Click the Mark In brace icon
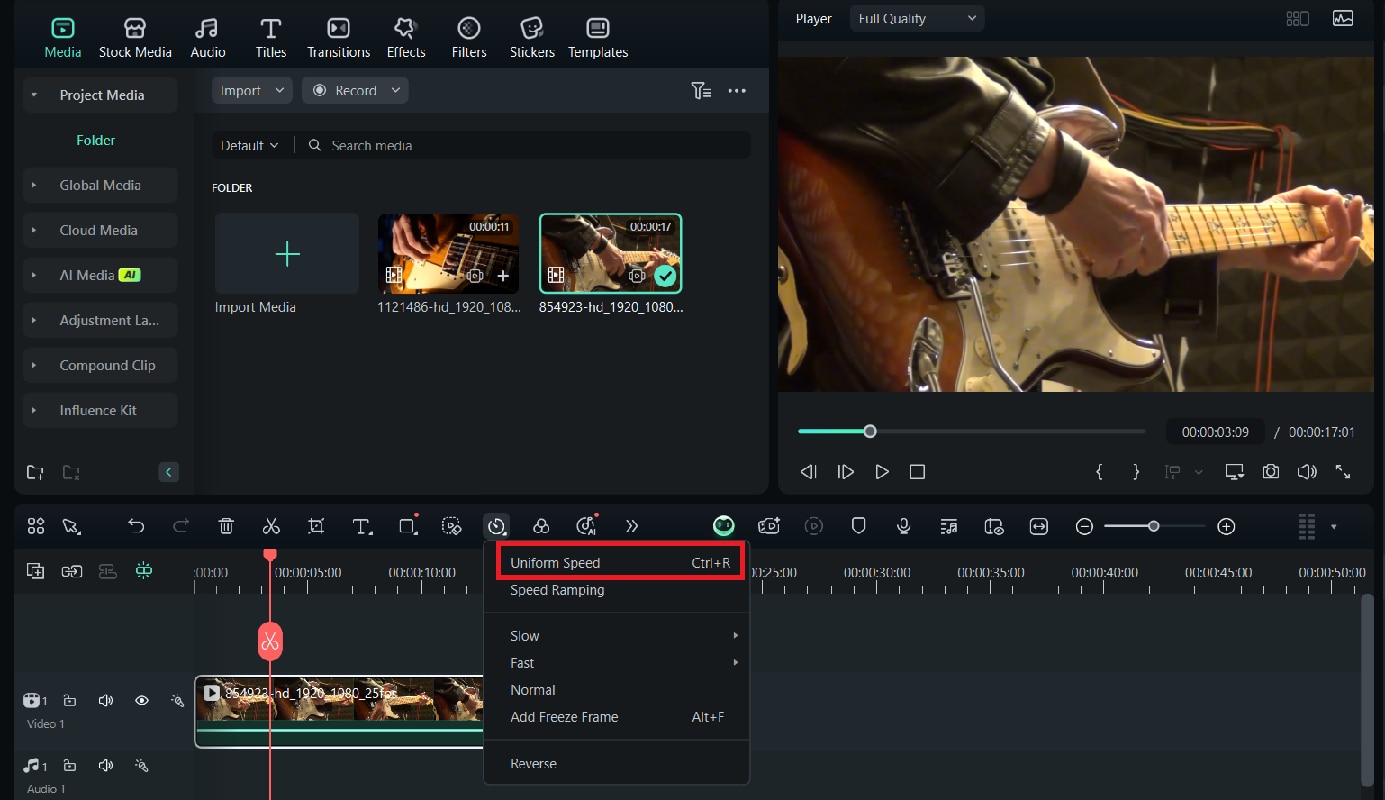This screenshot has height=800, width=1385. (1099, 472)
